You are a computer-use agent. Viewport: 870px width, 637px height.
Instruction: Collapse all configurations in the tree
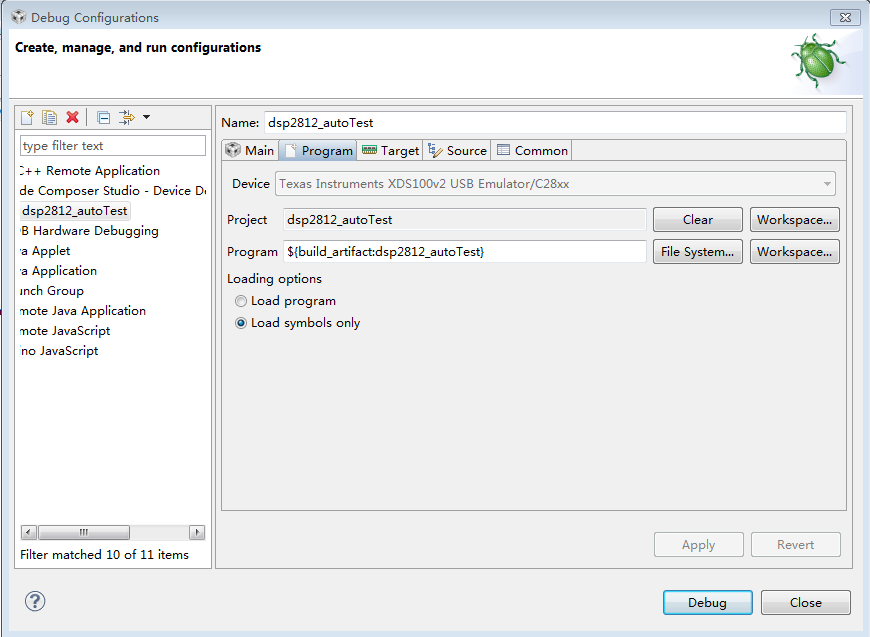(103, 118)
